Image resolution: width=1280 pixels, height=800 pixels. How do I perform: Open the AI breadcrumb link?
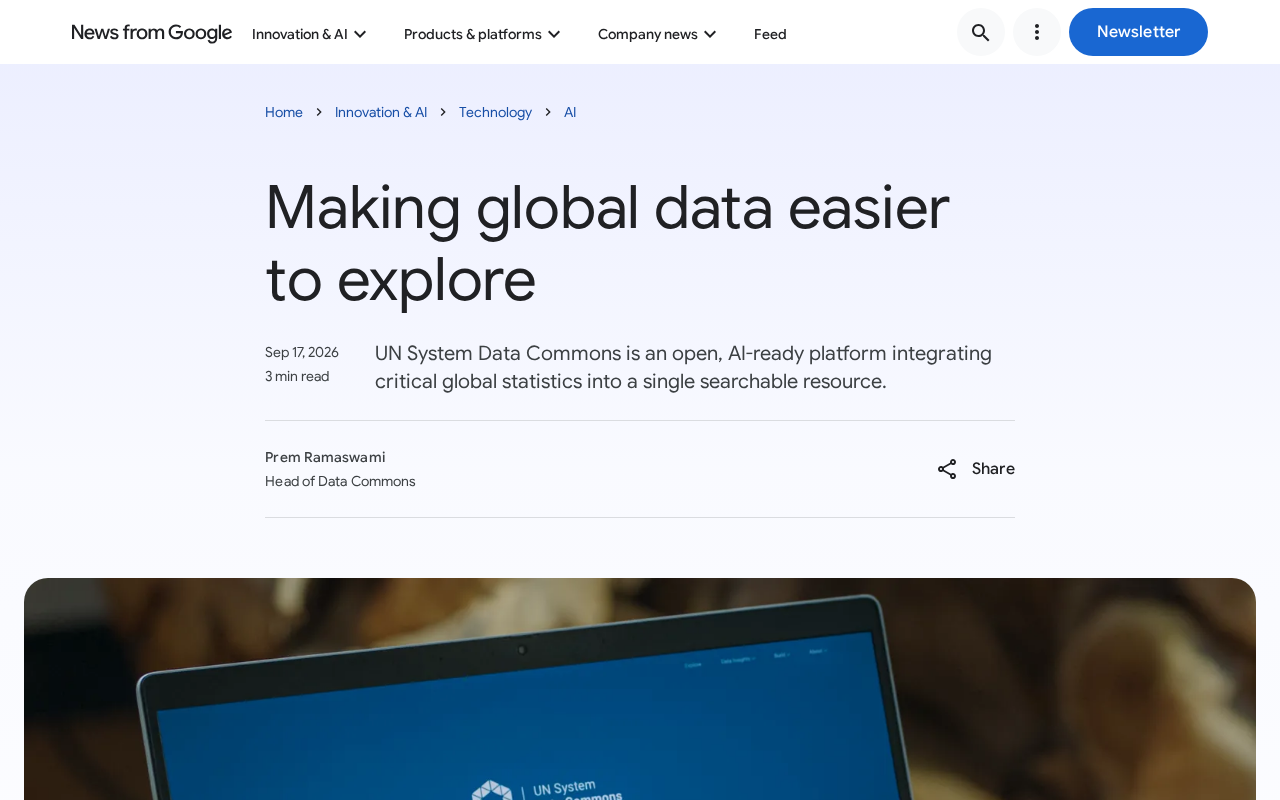(570, 112)
